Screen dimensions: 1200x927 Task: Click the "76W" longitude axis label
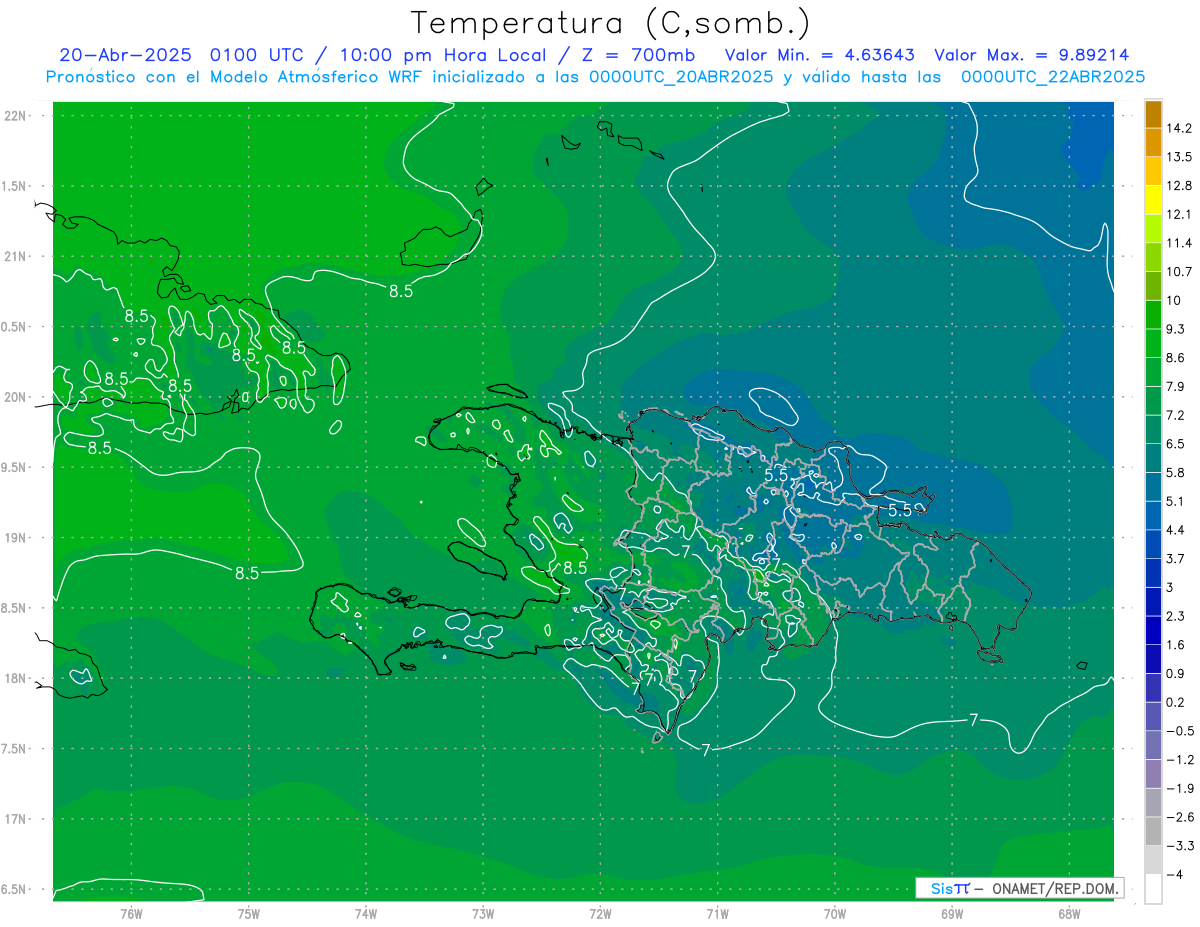131,914
